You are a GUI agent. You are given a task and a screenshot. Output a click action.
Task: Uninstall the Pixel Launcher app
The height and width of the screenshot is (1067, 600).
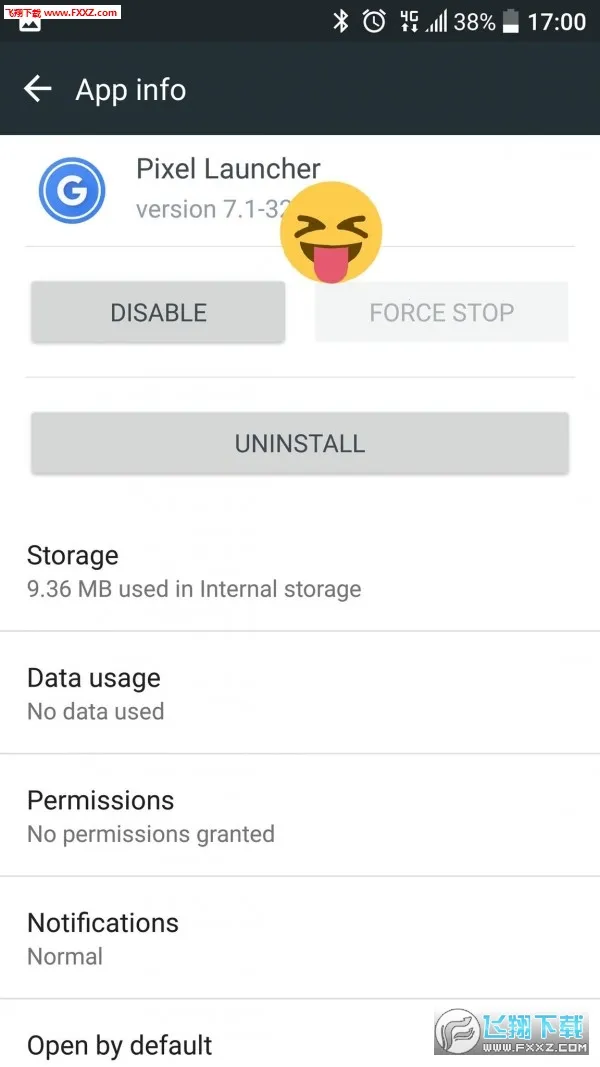(299, 442)
